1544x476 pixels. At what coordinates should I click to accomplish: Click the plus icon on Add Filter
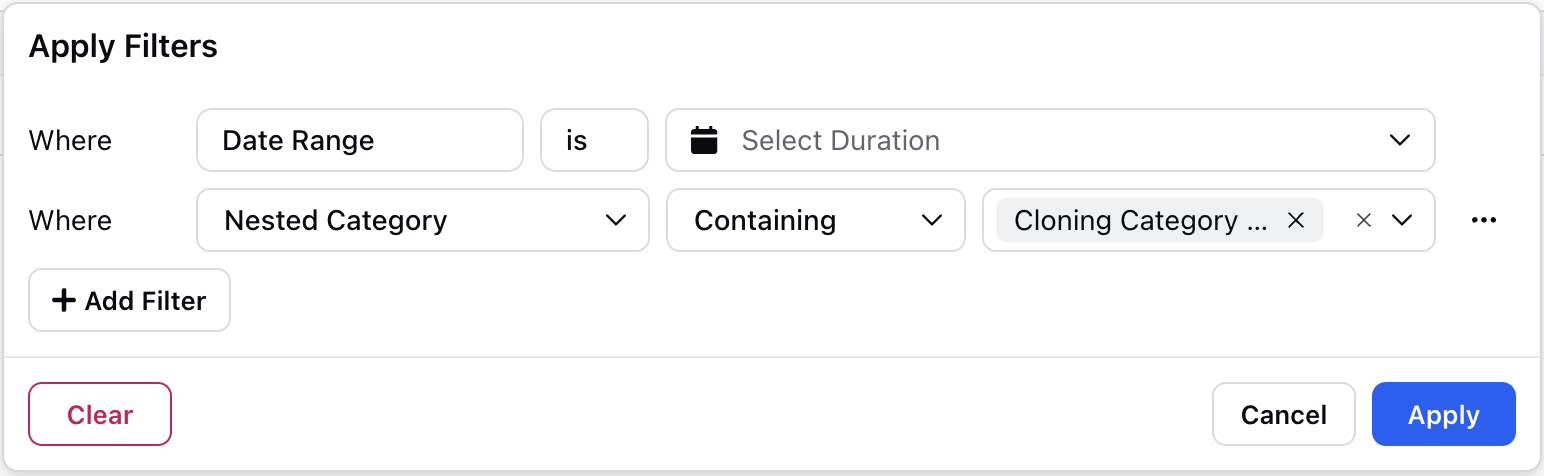[64, 300]
